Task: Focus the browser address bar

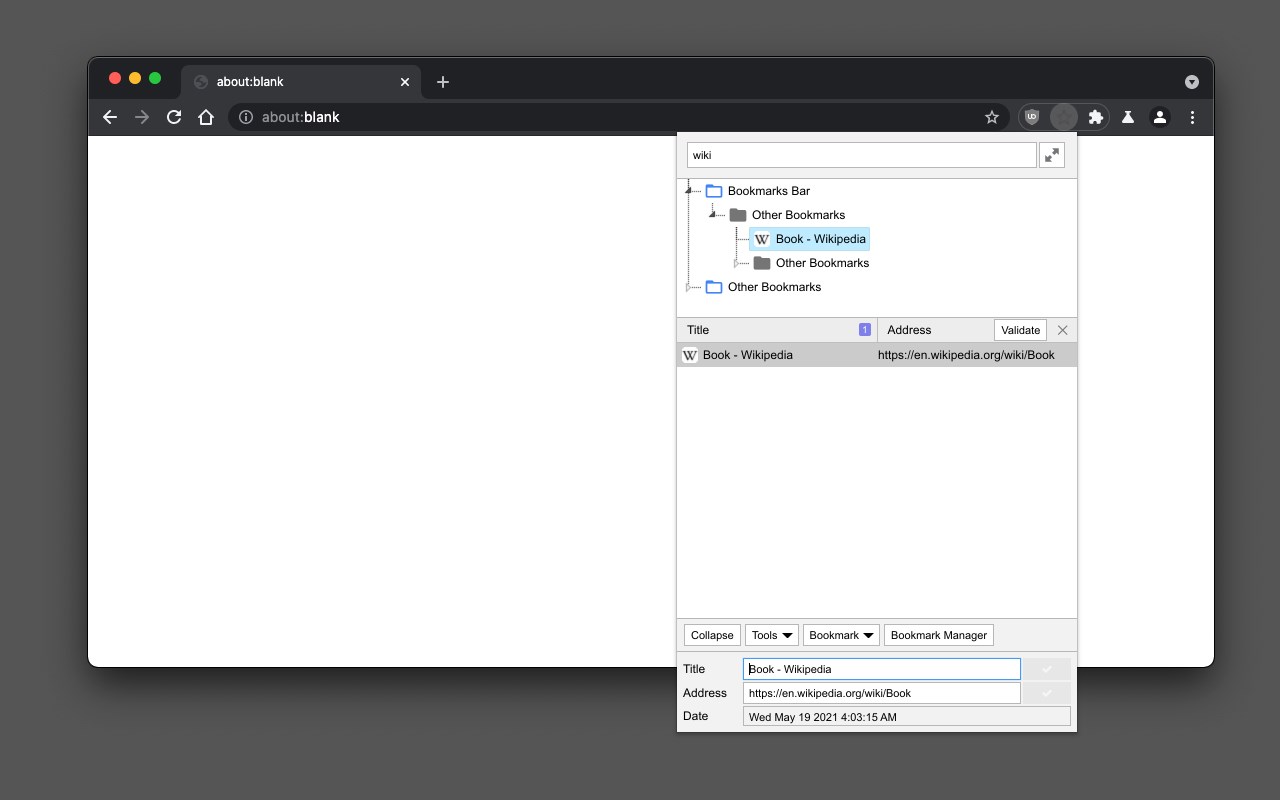Action: (620, 117)
